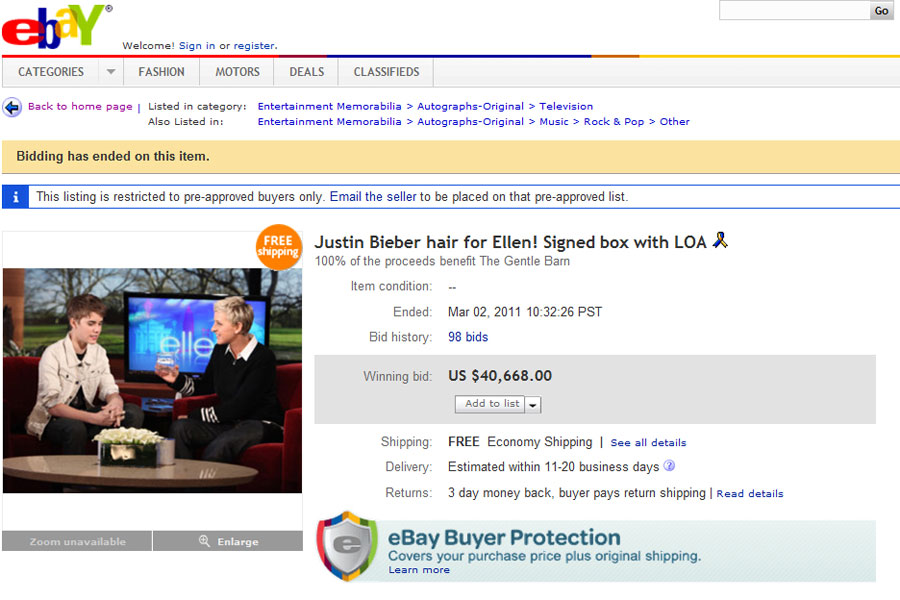Open Autographs-Original in Also Listed in row

[470, 122]
